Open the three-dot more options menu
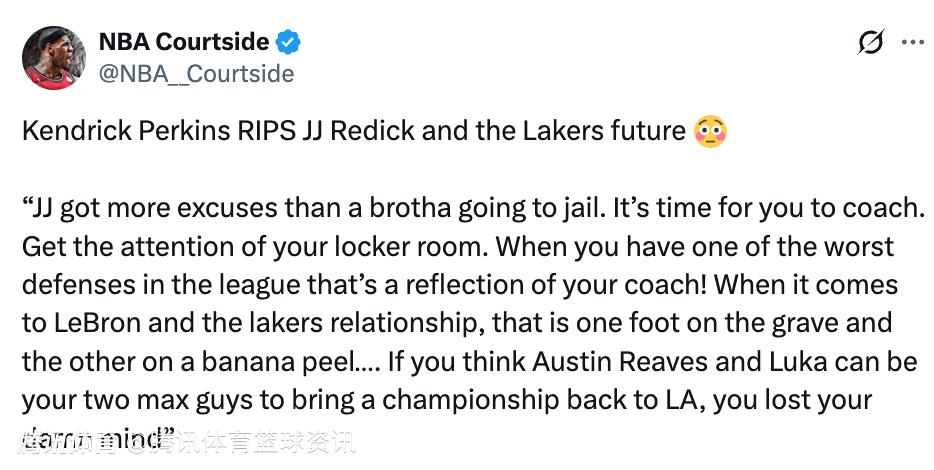The width and height of the screenshot is (934, 470). click(913, 42)
